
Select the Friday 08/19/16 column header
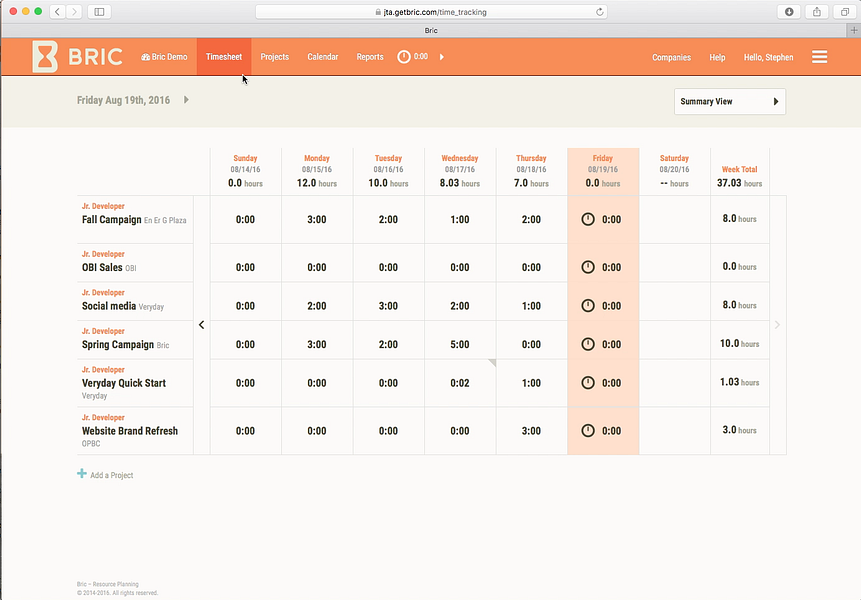603,171
